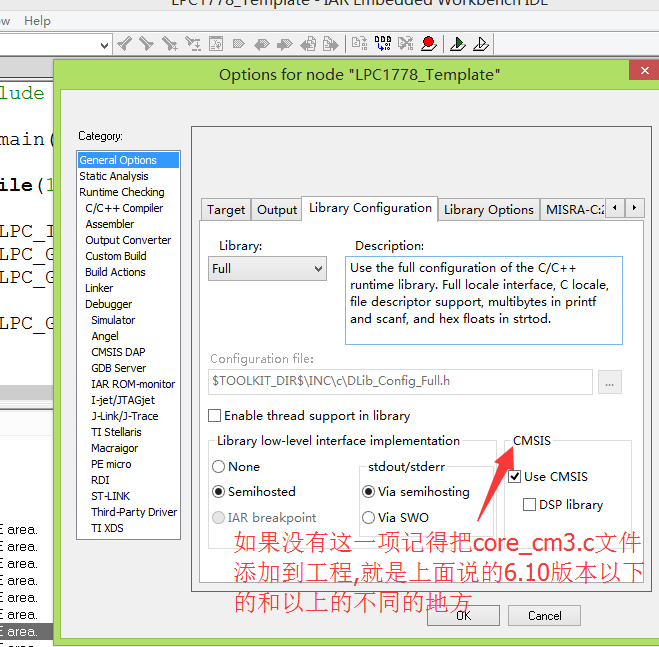Viewport: 659px width, 647px height.
Task: Select the General Options category
Action: [x=129, y=160]
